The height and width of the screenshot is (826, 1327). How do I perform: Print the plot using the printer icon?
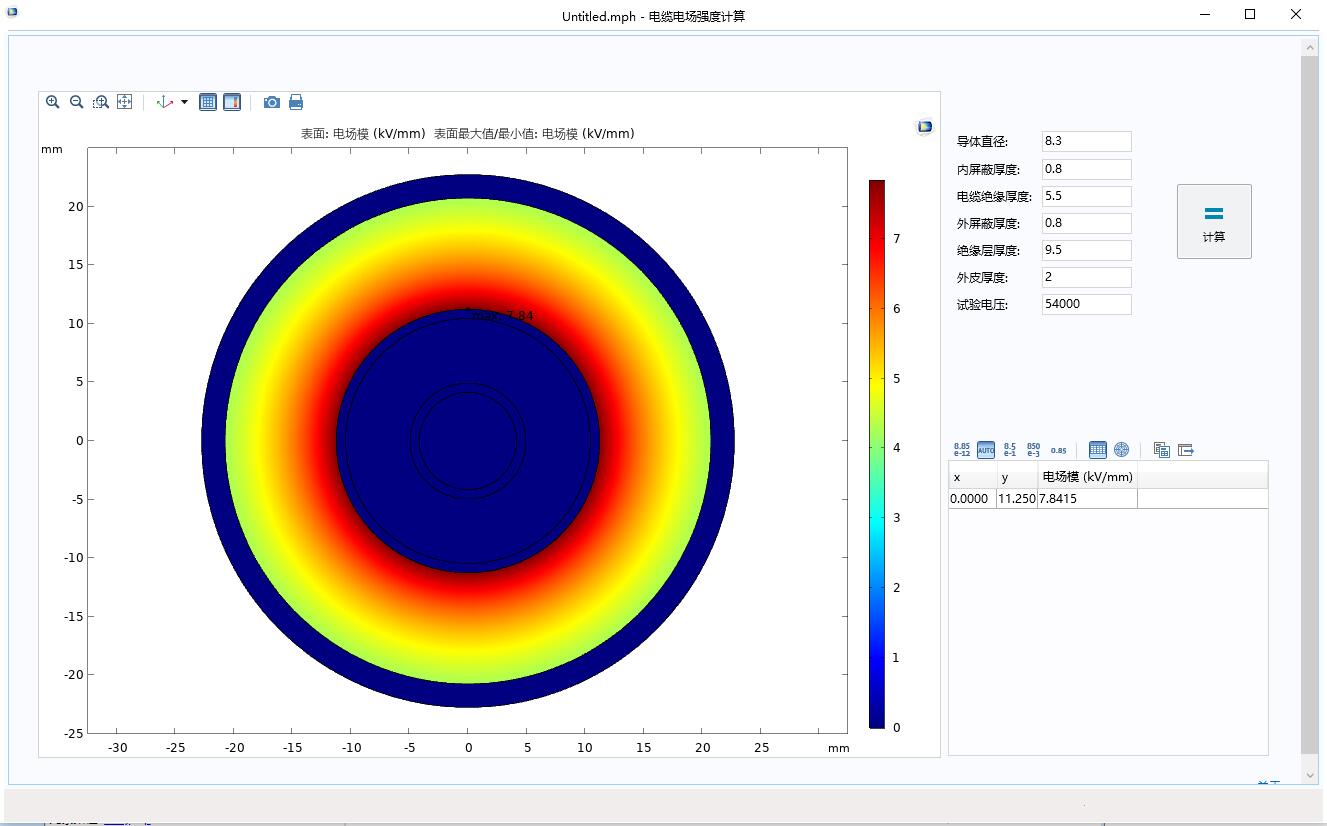[x=296, y=102]
